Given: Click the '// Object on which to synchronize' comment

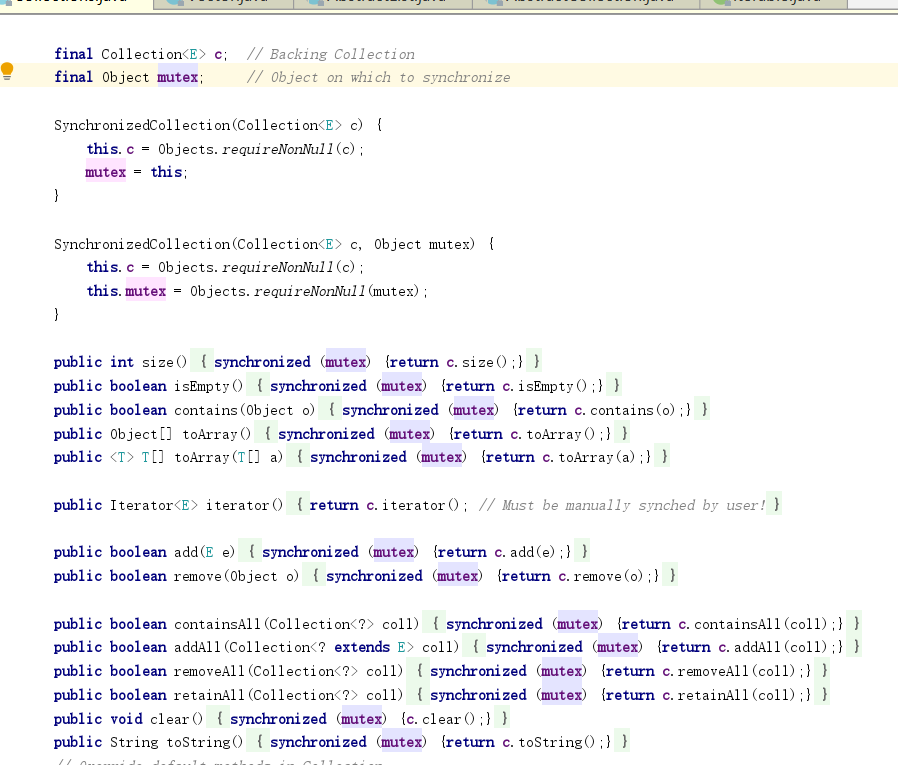Looking at the screenshot, I should click(379, 77).
